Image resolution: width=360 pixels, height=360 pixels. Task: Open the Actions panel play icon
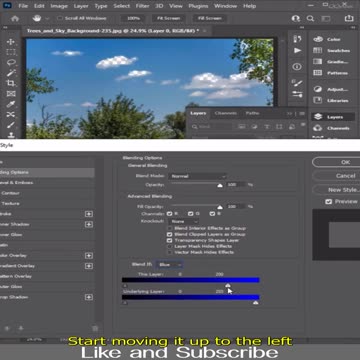click(x=297, y=50)
